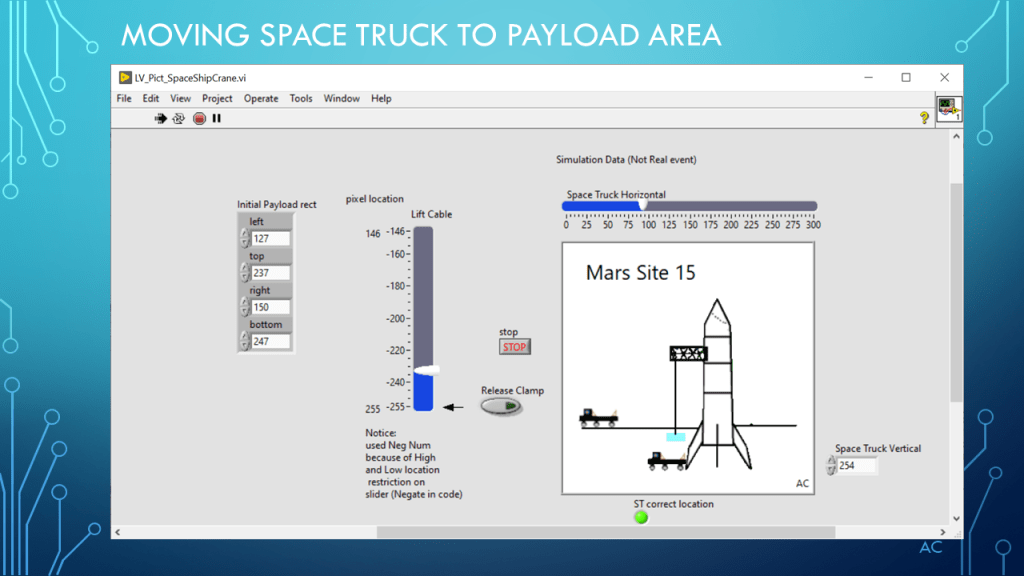1024x576 pixels.
Task: Click the Space Truck Horizontal slider handle
Action: click(643, 206)
